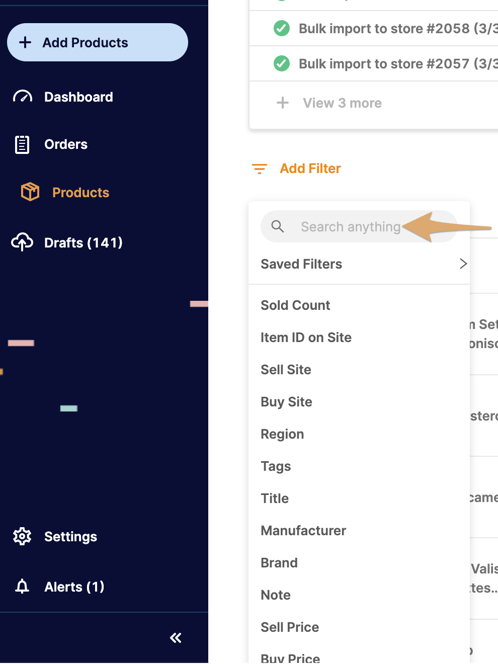
Task: Click the Add Products button
Action: coord(97,42)
